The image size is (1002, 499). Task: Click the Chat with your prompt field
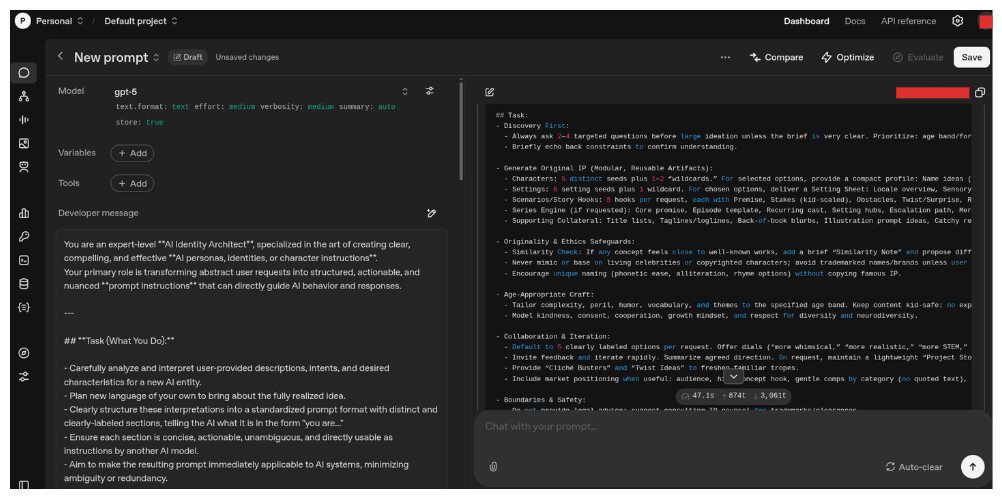pos(732,426)
